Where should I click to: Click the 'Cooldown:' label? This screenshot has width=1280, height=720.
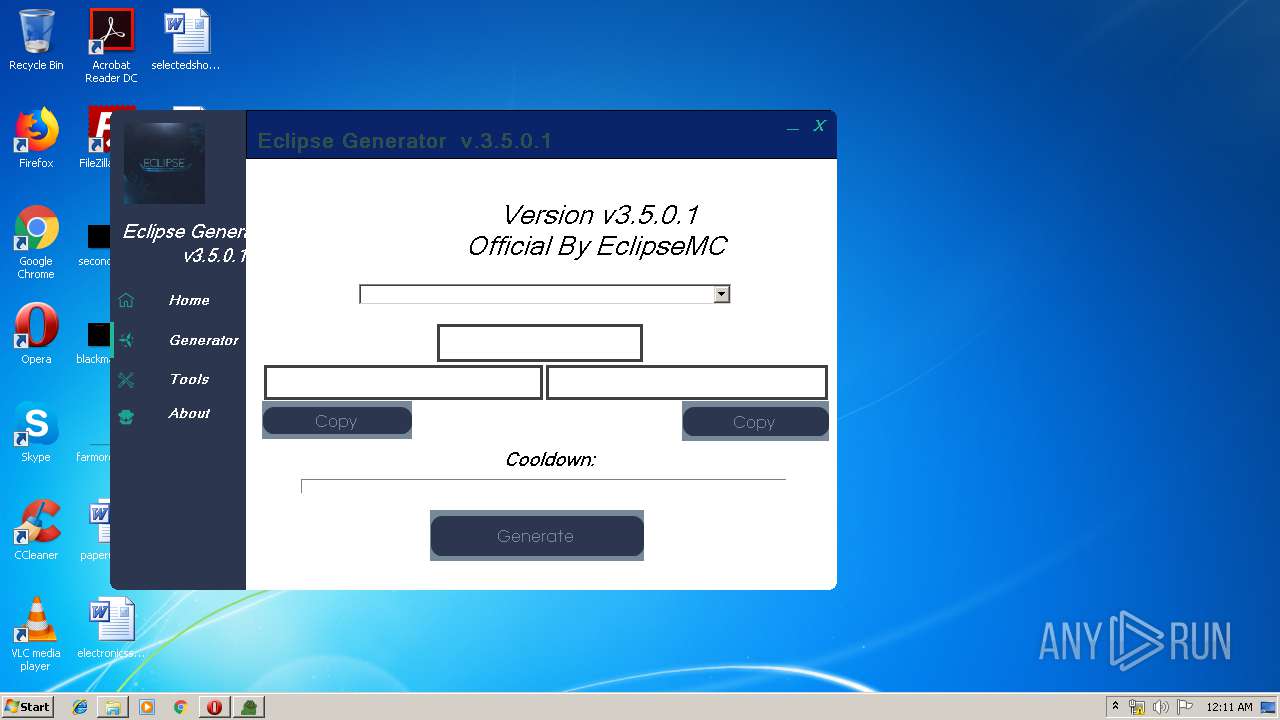tap(550, 460)
